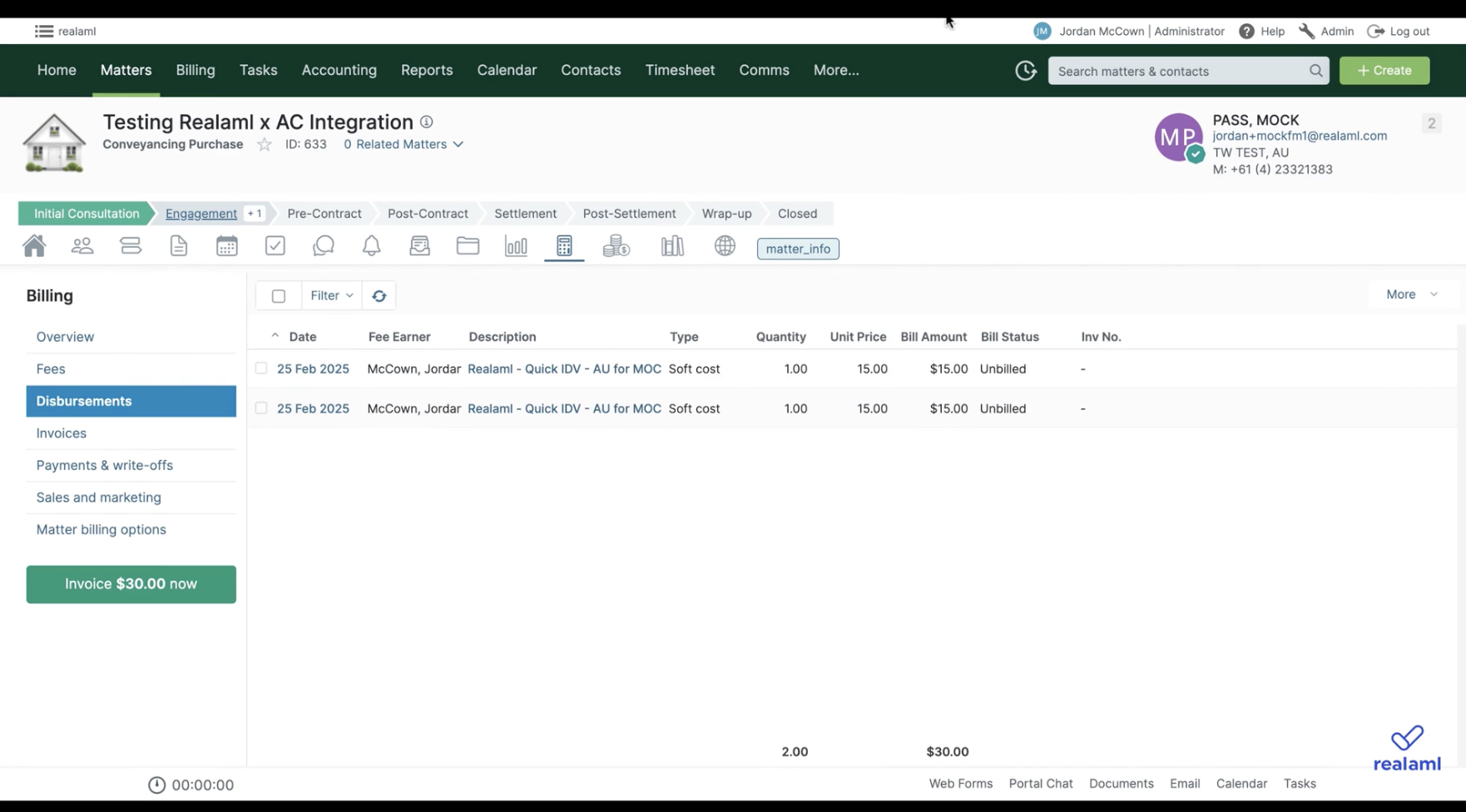1466x812 pixels.
Task: Check the second disbursement row checkbox
Action: pos(261,408)
